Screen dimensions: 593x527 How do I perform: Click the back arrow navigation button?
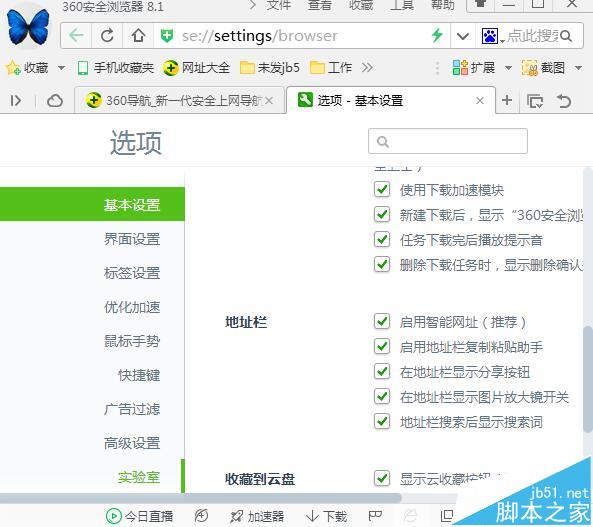[77, 36]
